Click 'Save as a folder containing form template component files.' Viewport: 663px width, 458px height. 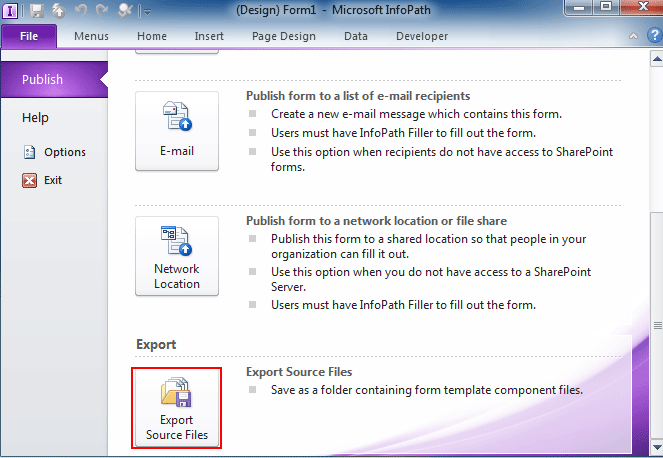[427, 390]
